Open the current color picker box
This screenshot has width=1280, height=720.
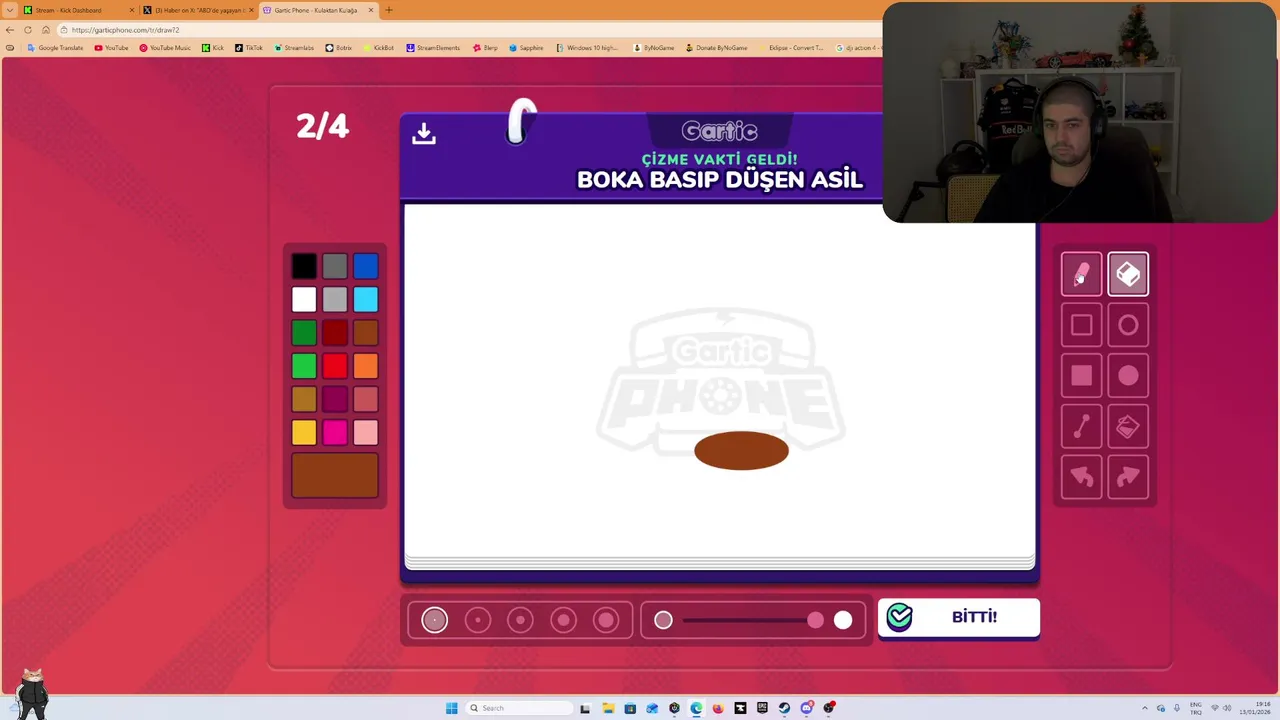tap(335, 475)
